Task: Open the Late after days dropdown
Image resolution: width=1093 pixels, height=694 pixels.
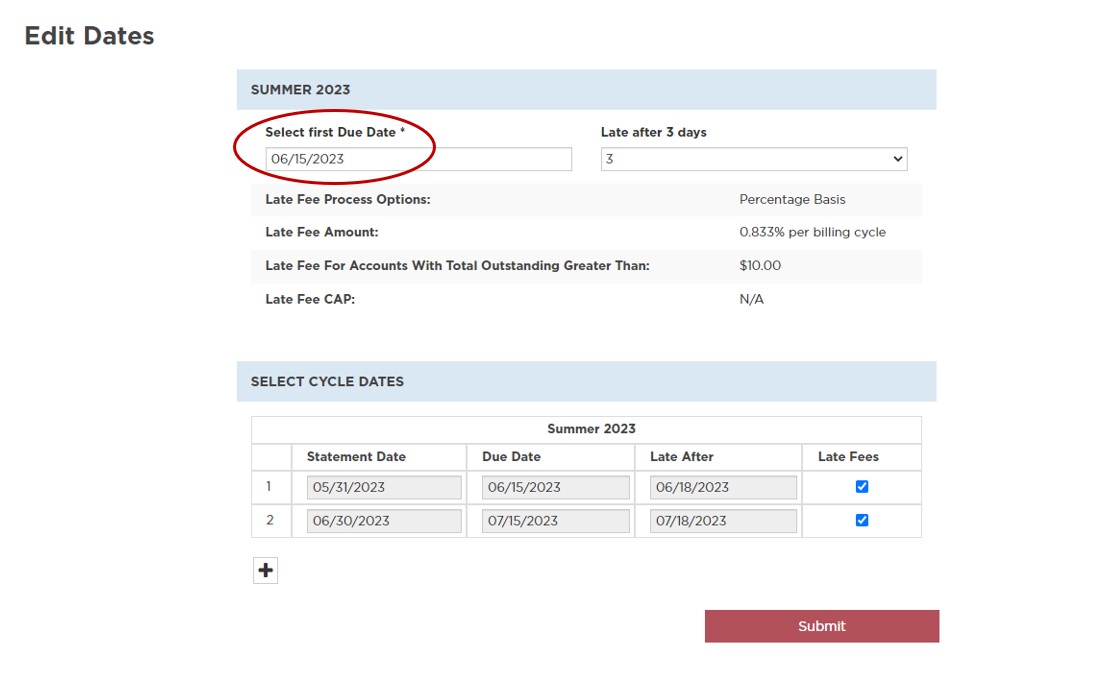Action: 753,159
